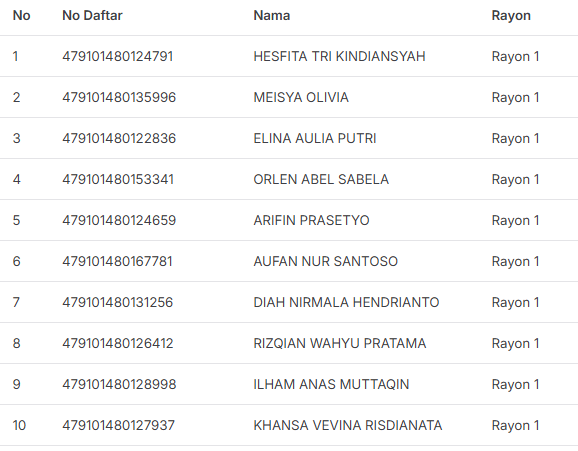Select the name ARIFIN PRASETYO
This screenshot has height=451, width=578.
click(x=311, y=220)
